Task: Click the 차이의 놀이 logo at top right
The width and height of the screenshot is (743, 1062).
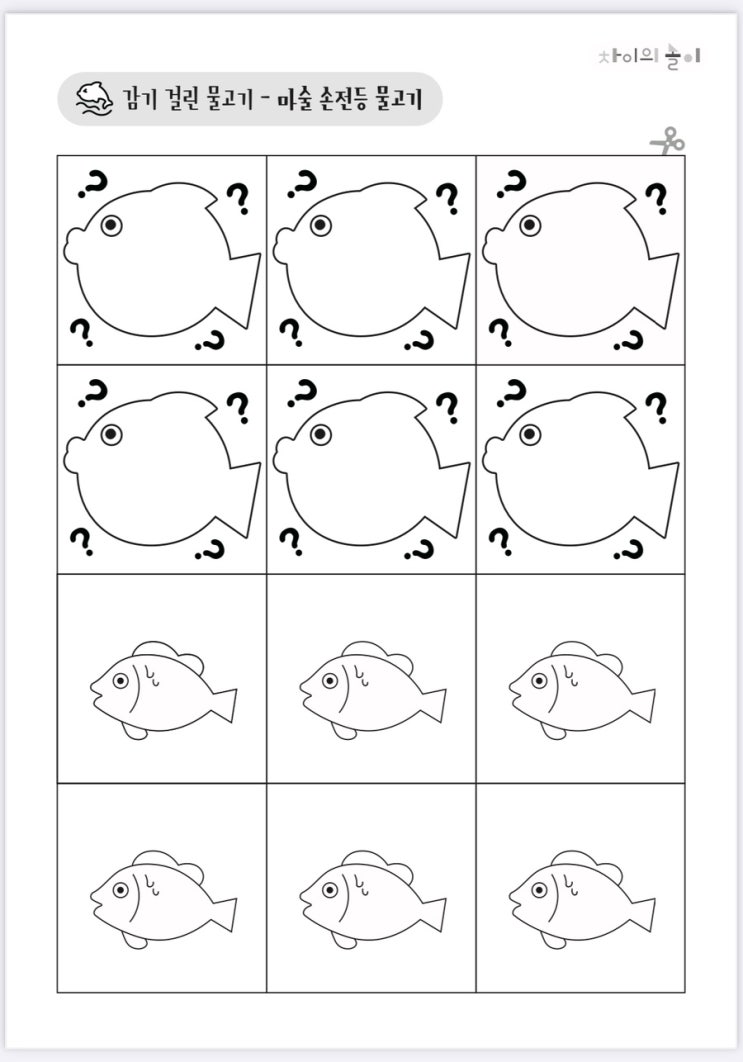Action: click(649, 56)
